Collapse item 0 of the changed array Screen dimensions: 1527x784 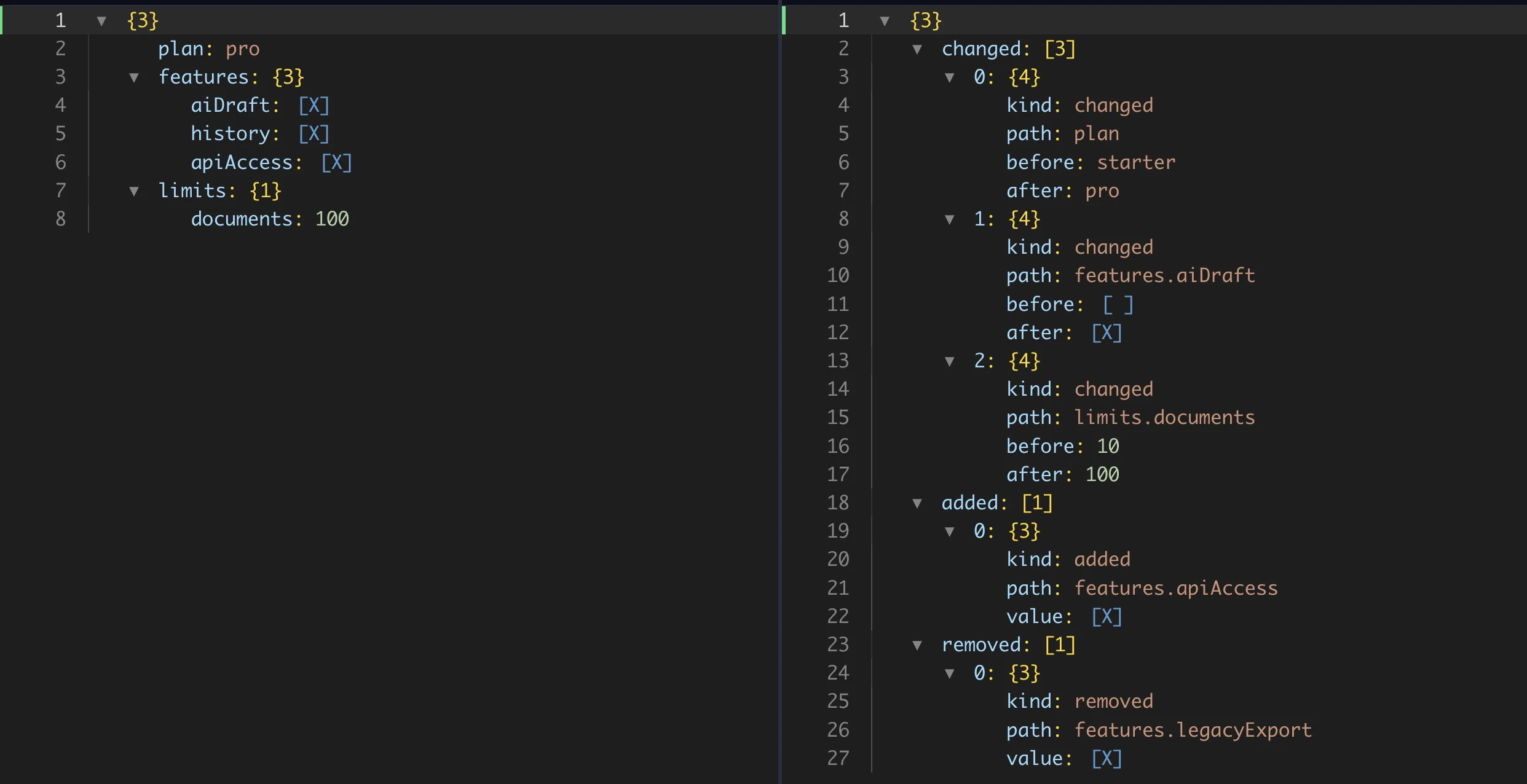949,78
